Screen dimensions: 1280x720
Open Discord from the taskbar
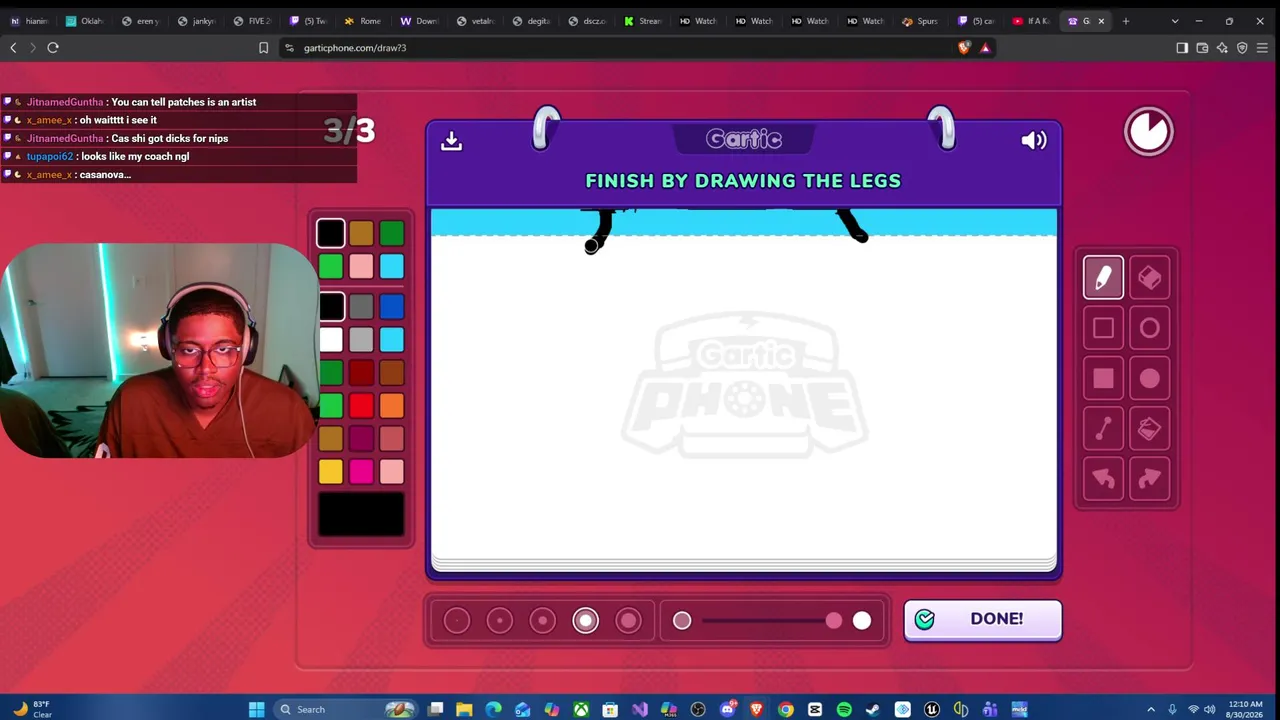click(727, 710)
